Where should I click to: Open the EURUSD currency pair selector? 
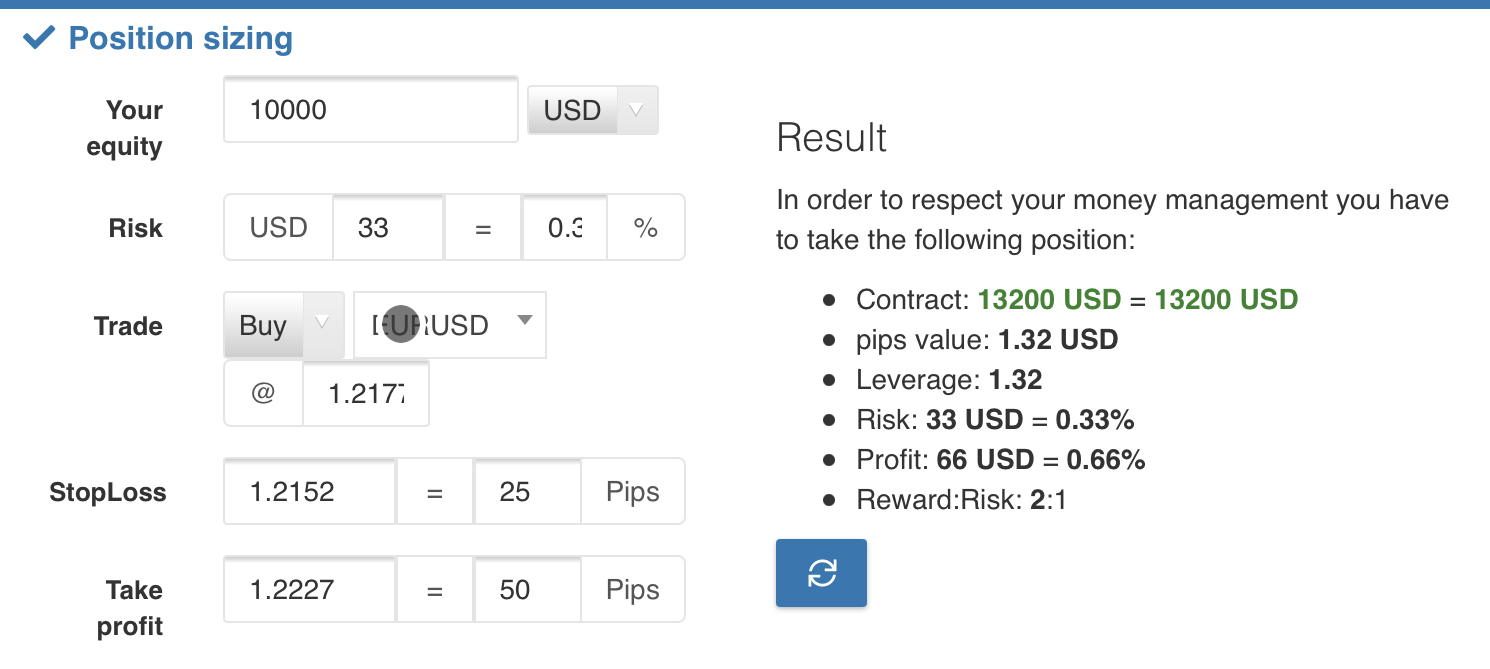coord(450,325)
